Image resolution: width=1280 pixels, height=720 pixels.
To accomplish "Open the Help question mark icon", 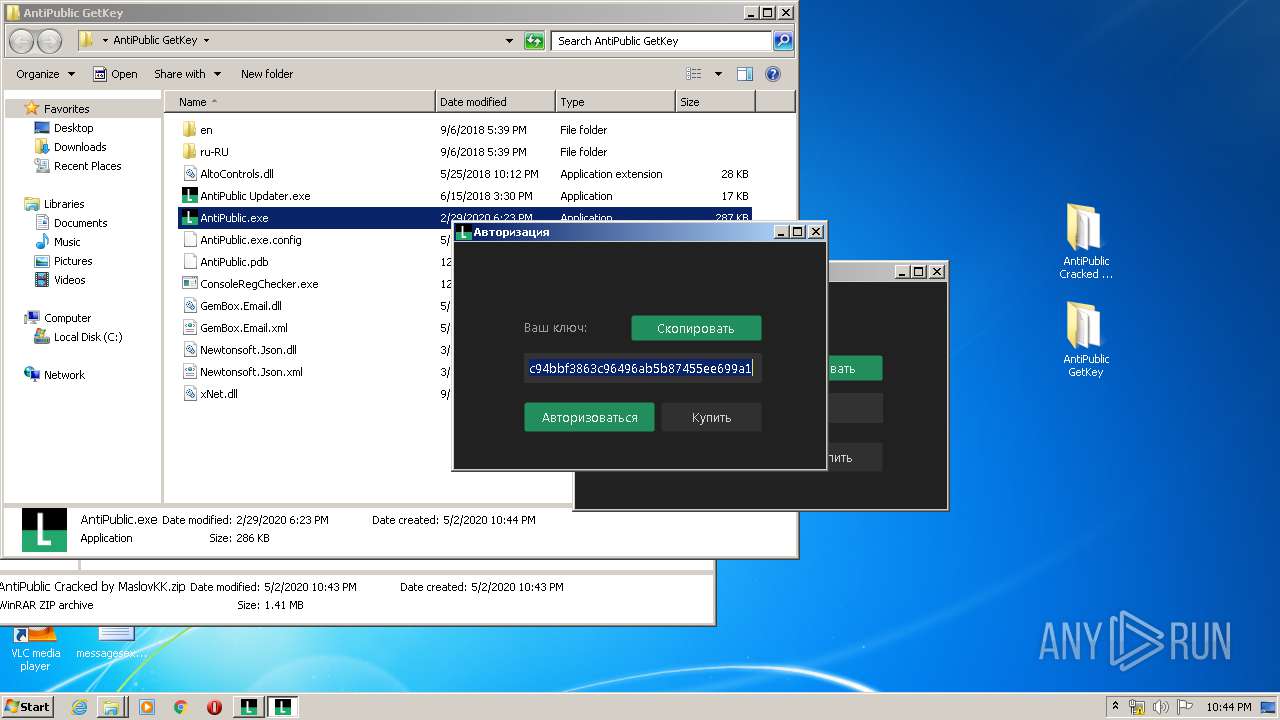I will click(772, 74).
